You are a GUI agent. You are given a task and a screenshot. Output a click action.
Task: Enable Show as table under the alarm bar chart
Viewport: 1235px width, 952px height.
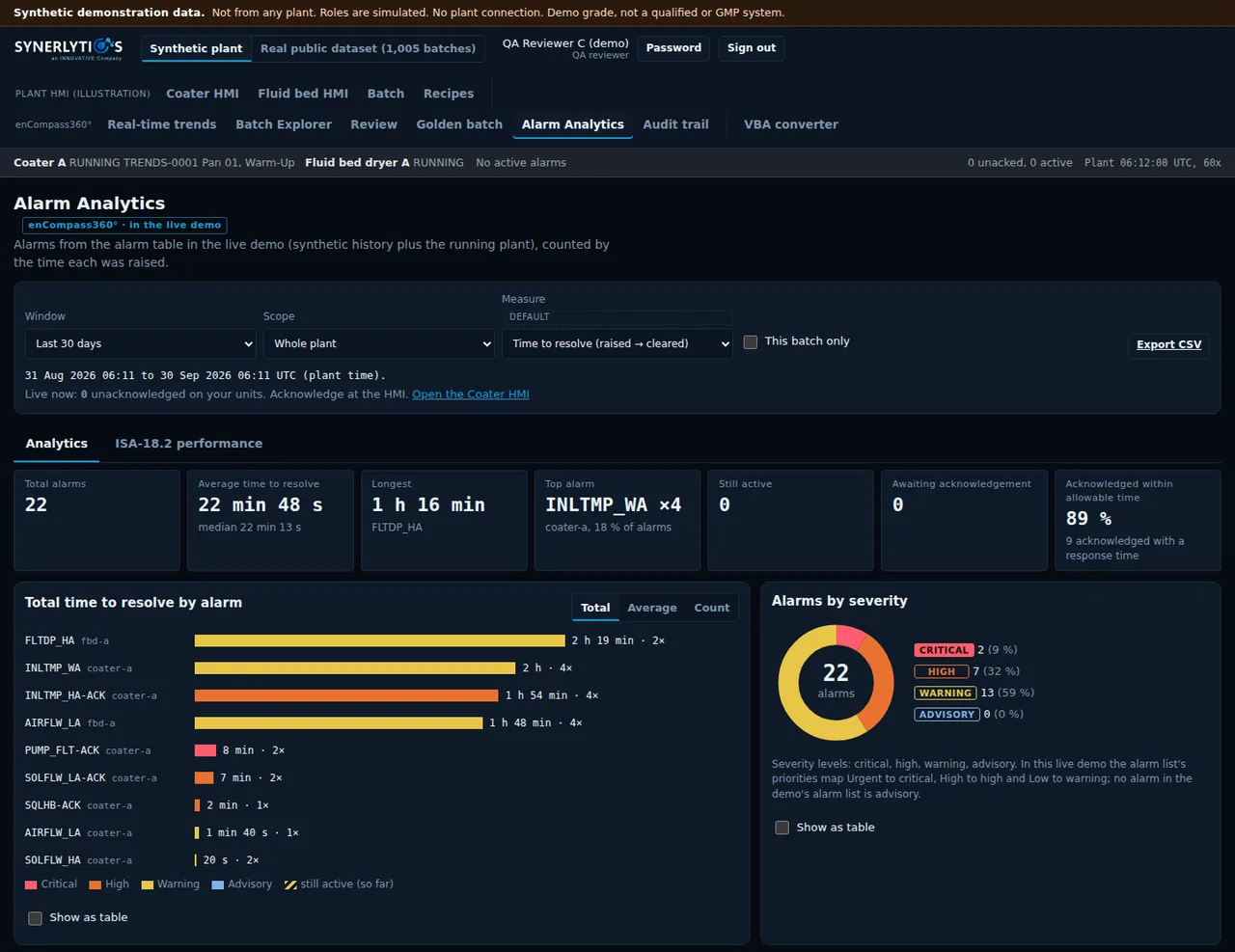click(x=35, y=918)
